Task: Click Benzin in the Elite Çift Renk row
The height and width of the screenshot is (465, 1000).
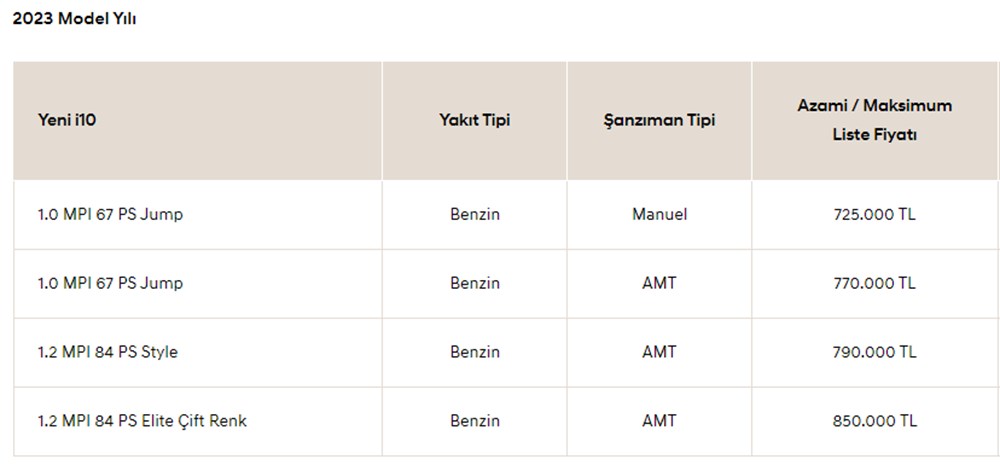Action: click(474, 421)
